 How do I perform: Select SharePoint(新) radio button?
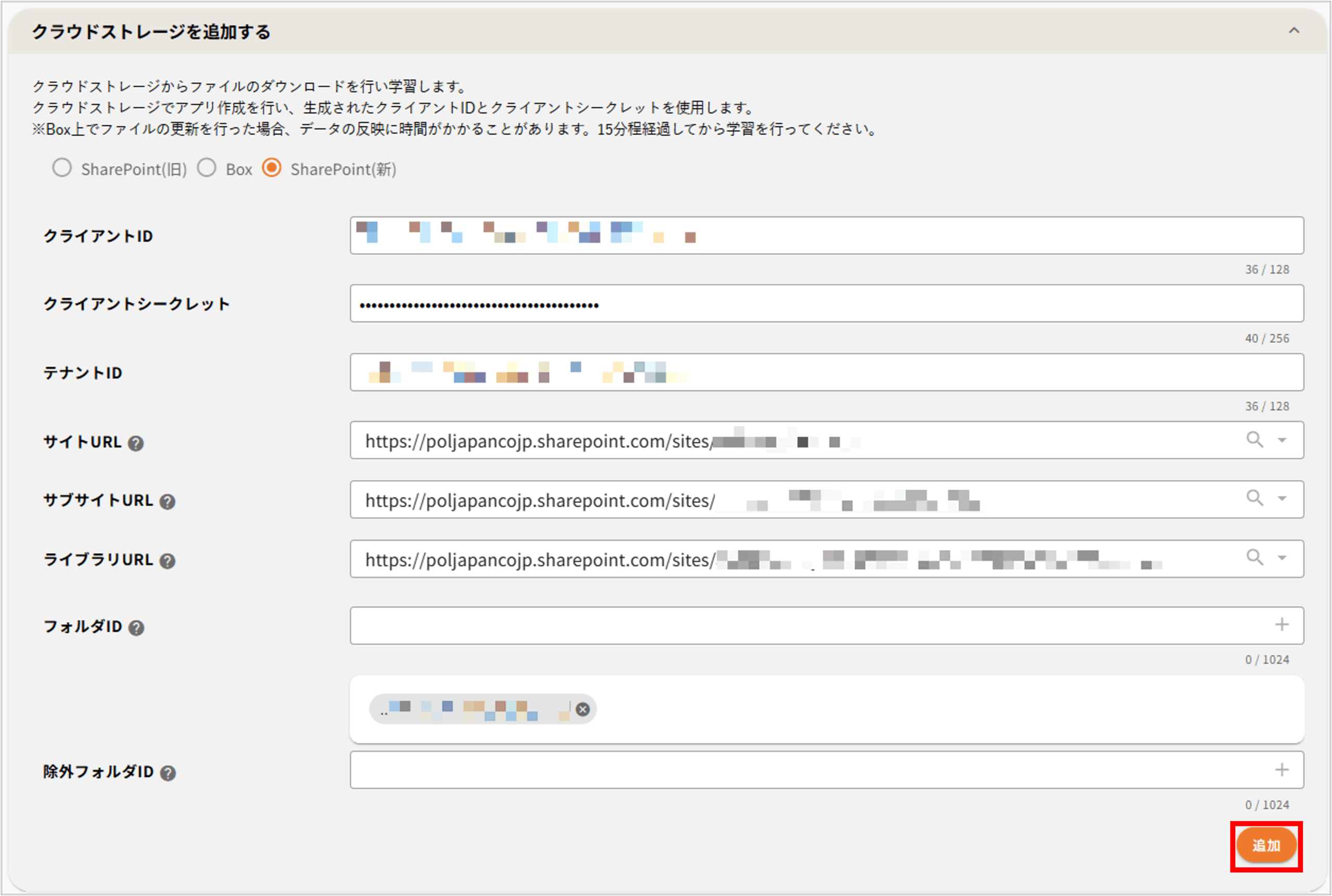pyautogui.click(x=272, y=168)
